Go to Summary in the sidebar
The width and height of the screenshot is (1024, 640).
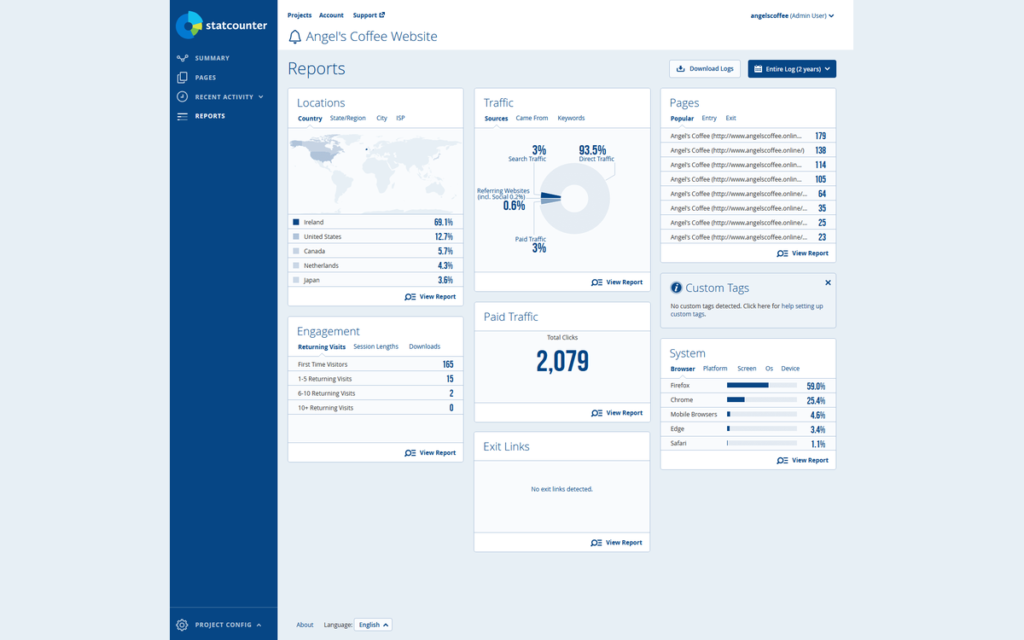point(212,58)
